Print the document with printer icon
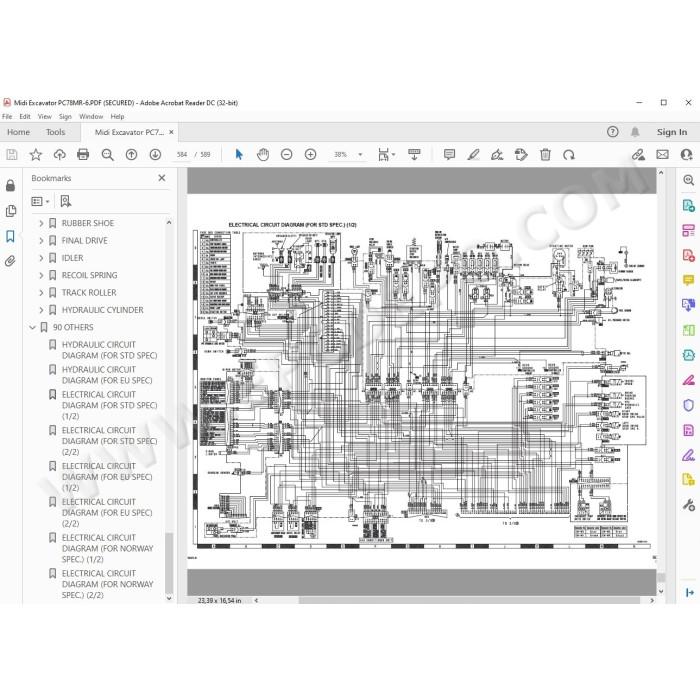This screenshot has width=700, height=700. (x=83, y=154)
